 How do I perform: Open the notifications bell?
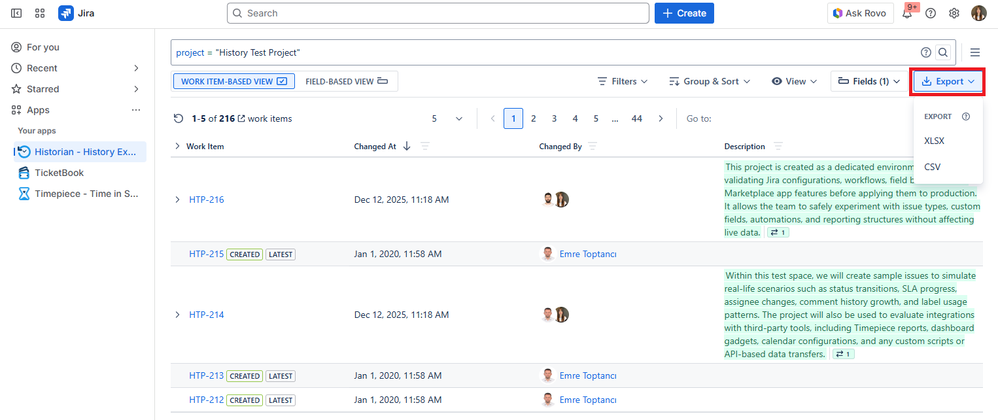(x=907, y=13)
